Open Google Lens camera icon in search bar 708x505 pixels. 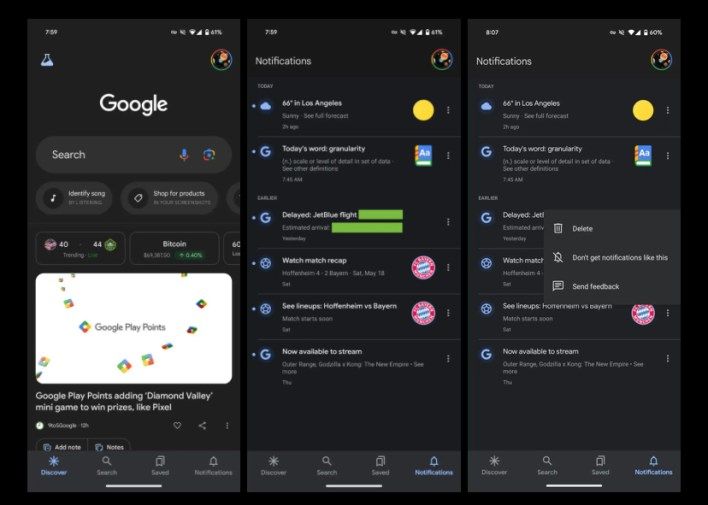point(209,154)
